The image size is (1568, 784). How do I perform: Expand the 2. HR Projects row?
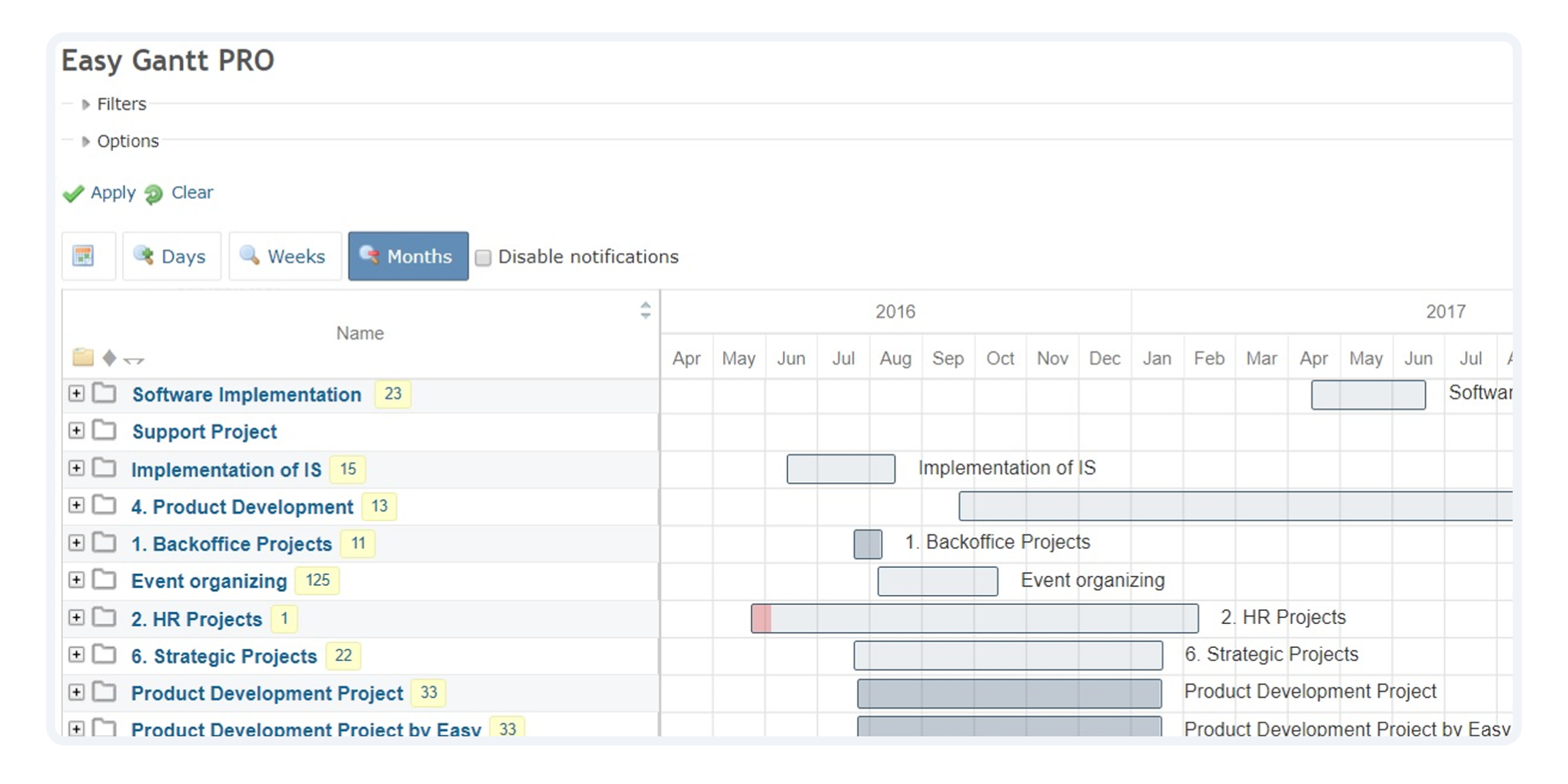click(x=76, y=618)
